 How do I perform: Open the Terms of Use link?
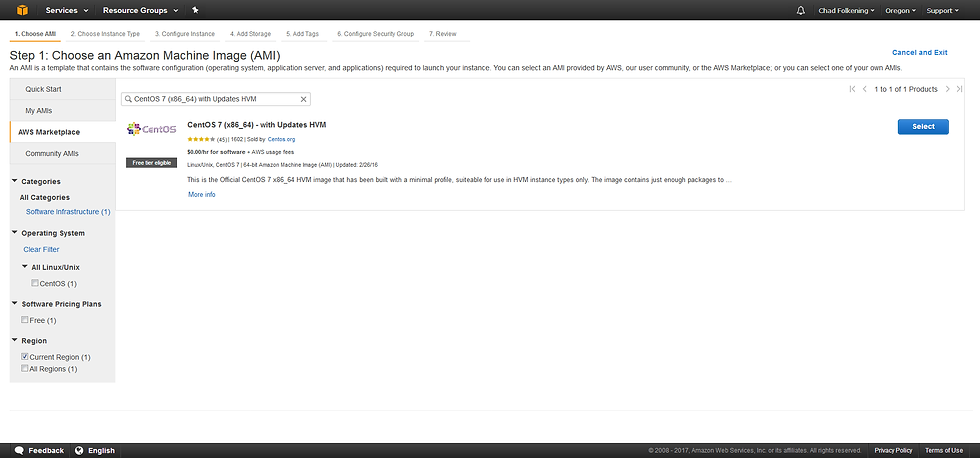[x=944, y=451]
